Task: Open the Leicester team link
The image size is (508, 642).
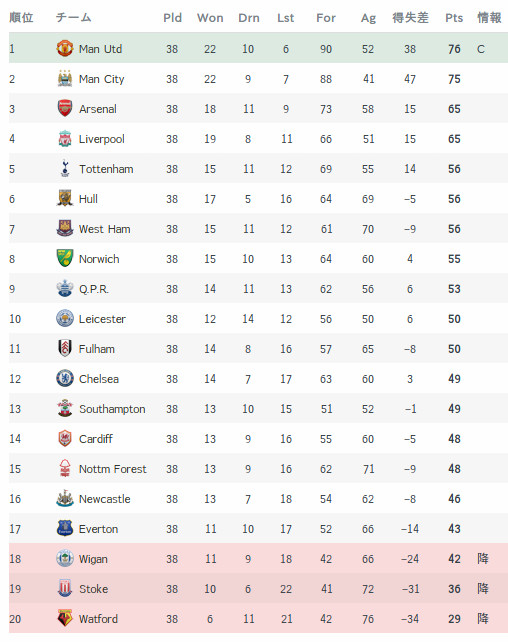Action: pos(102,319)
